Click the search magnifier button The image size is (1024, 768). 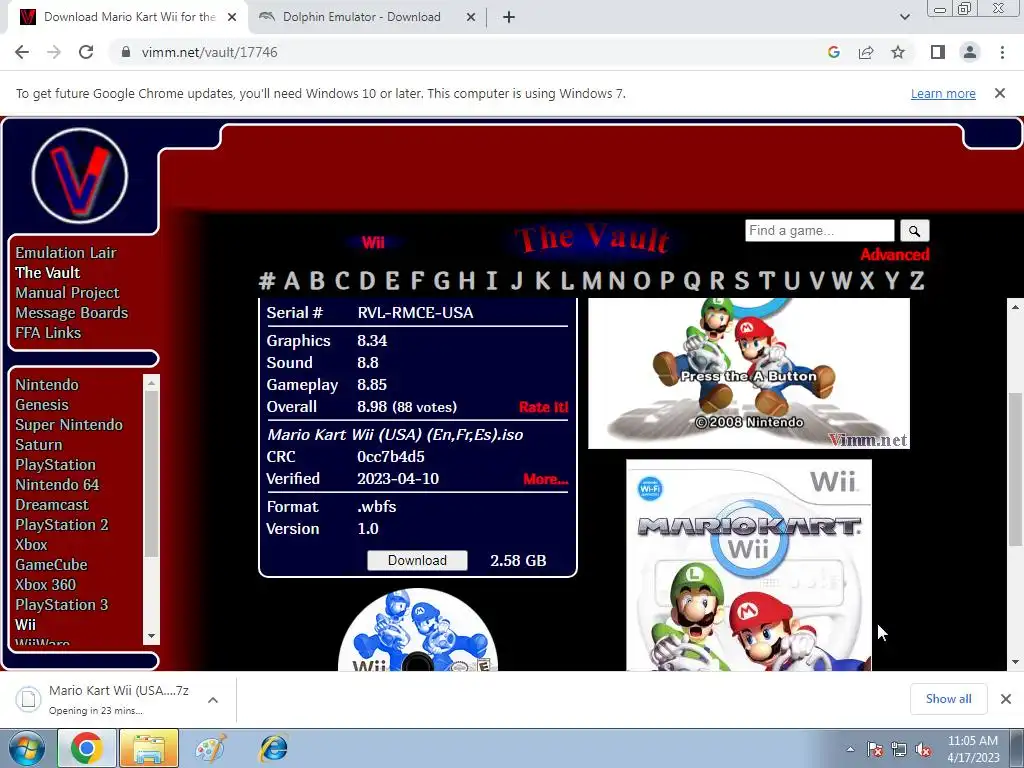coord(914,231)
